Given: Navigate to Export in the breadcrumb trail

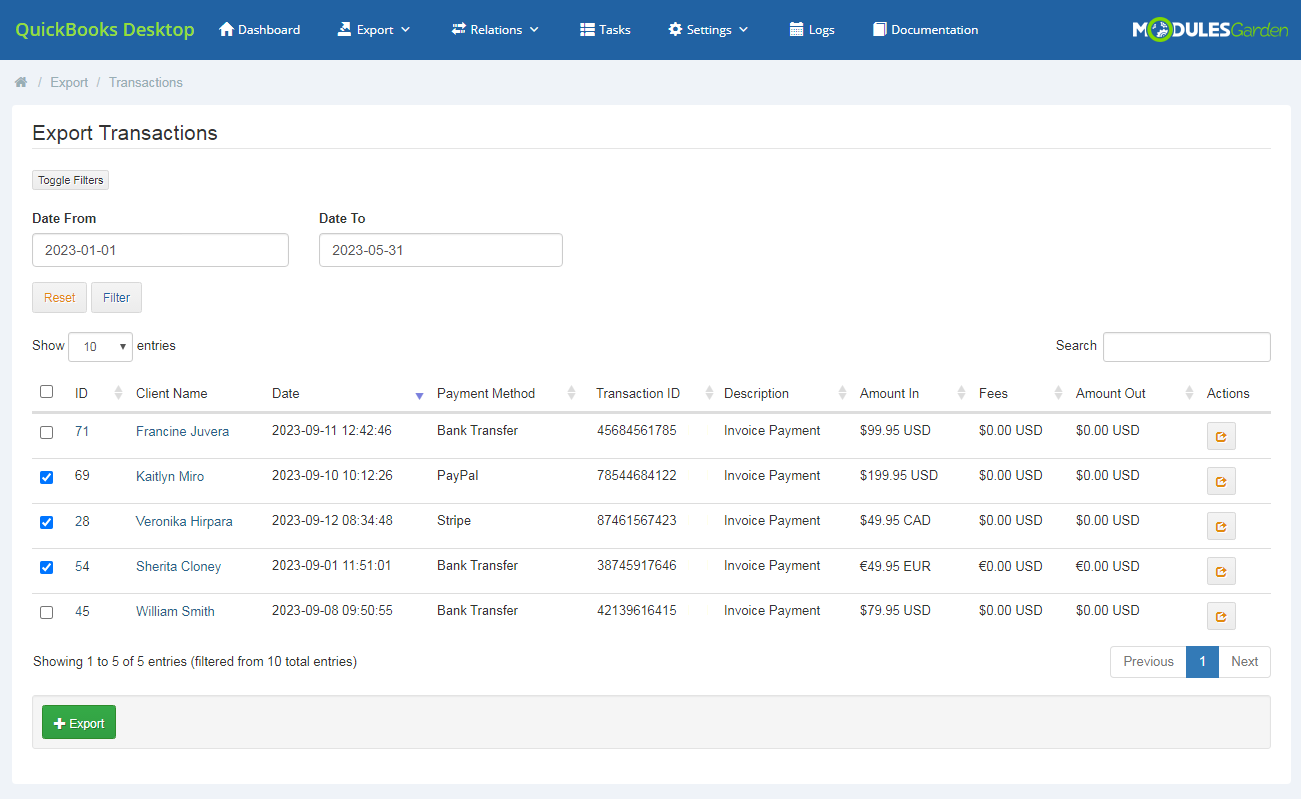Looking at the screenshot, I should tap(68, 82).
